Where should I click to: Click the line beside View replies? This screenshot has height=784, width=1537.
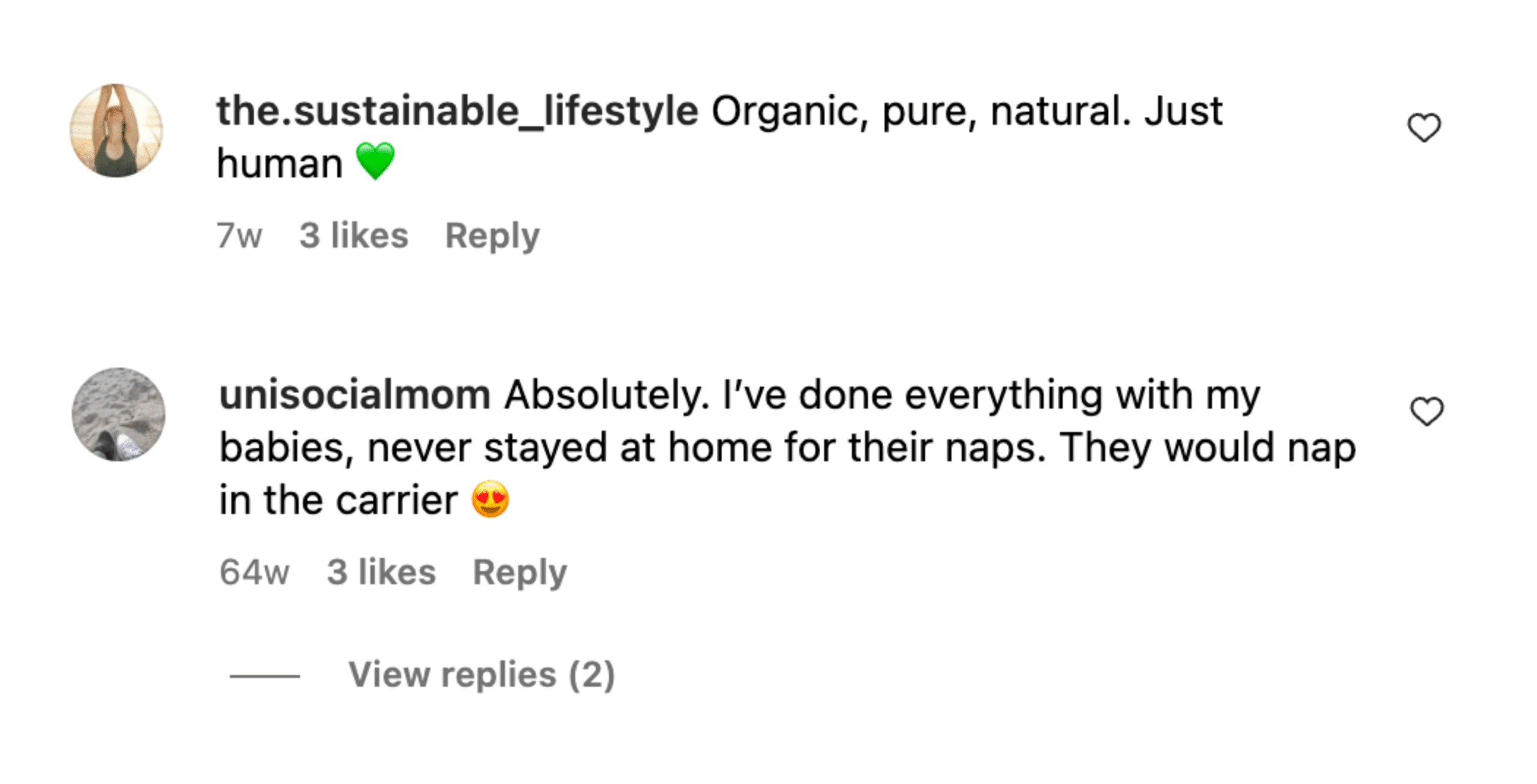(265, 676)
